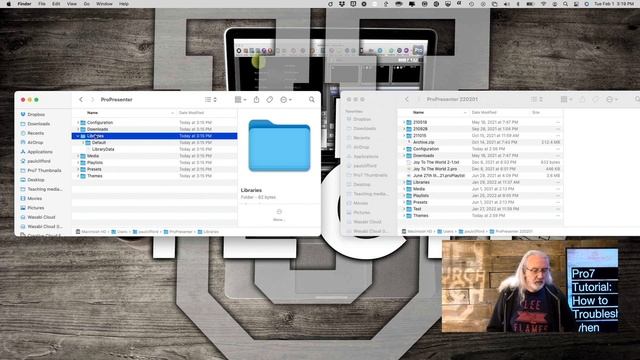Expand the Presets folder in ProPresenter window

(x=78, y=169)
